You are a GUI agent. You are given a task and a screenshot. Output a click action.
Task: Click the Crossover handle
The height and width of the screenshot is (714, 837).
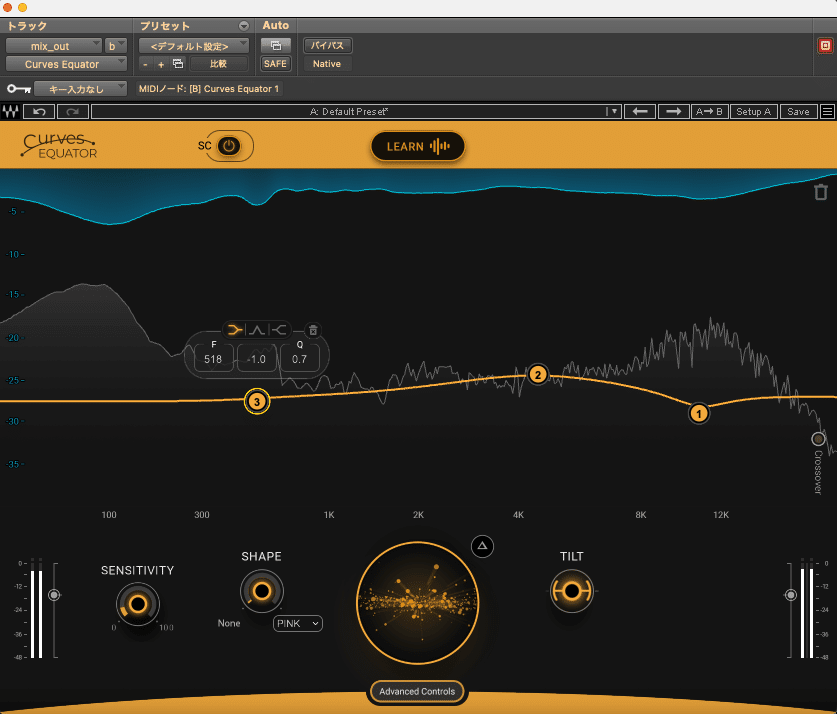[x=818, y=439]
